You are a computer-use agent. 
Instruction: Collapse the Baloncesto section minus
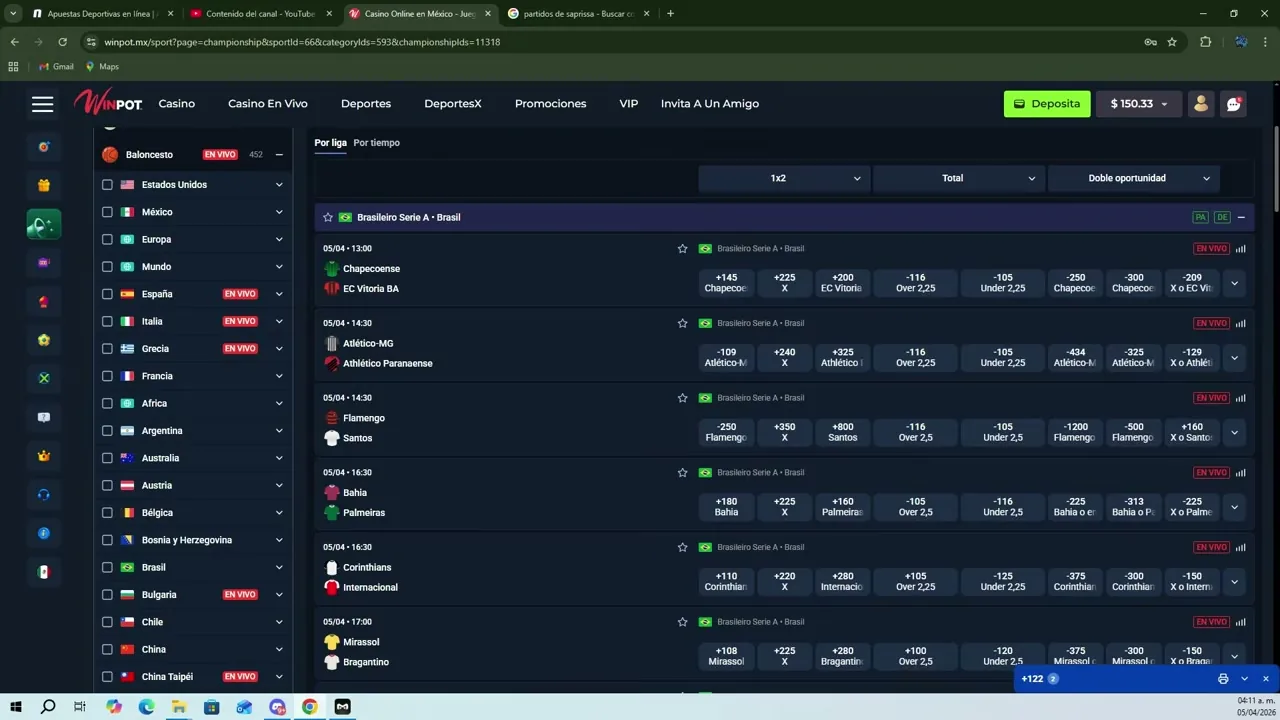pos(279,155)
